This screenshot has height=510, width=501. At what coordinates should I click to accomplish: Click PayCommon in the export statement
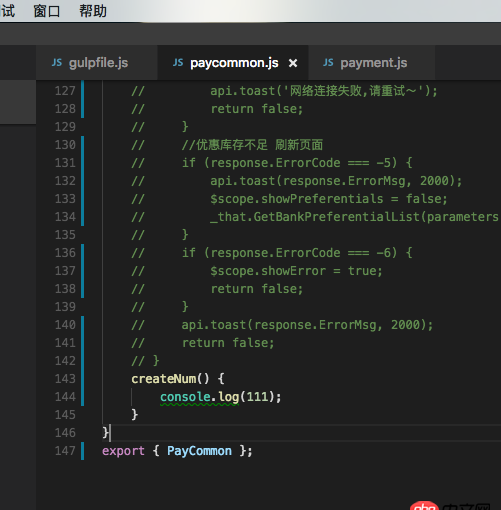point(199,451)
